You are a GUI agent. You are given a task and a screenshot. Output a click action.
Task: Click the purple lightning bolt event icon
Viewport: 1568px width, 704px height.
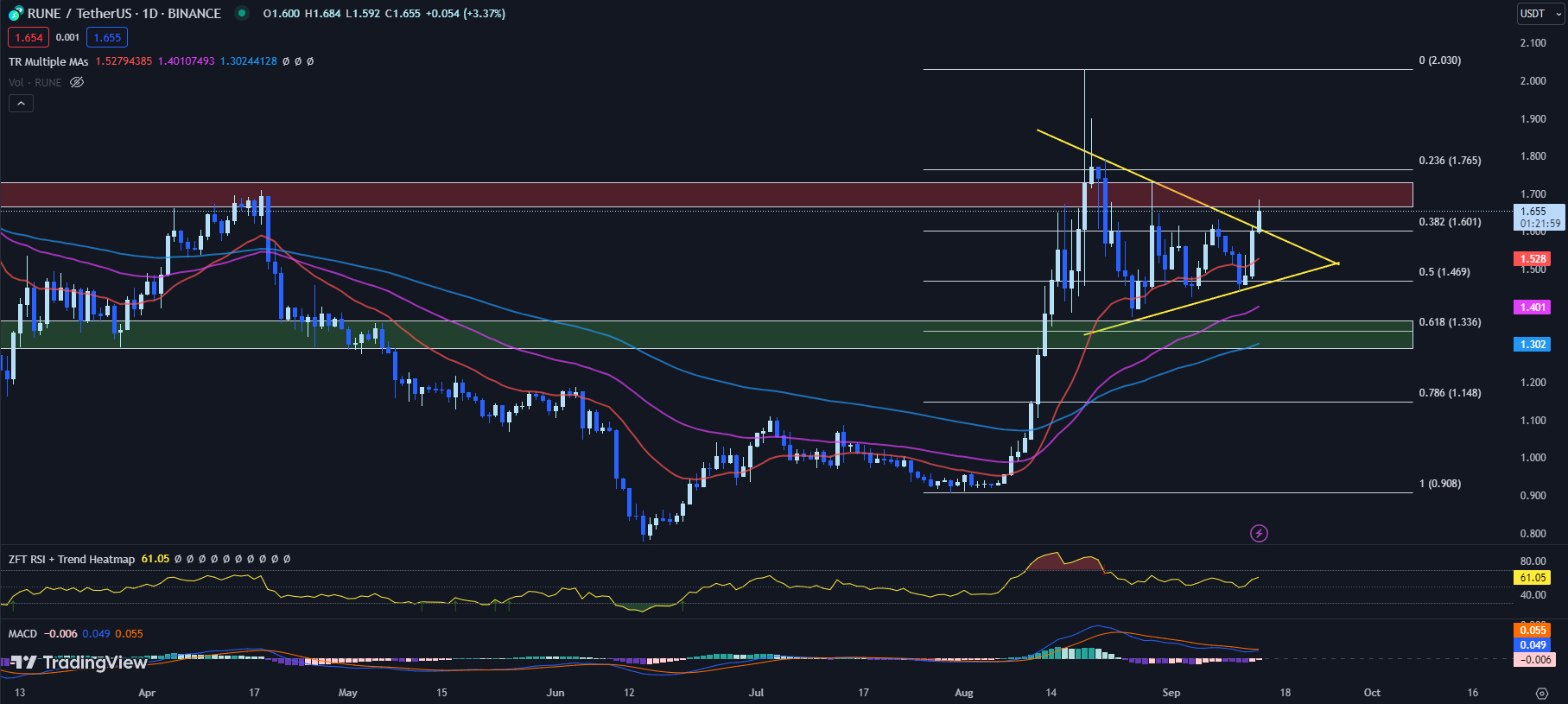(1259, 533)
